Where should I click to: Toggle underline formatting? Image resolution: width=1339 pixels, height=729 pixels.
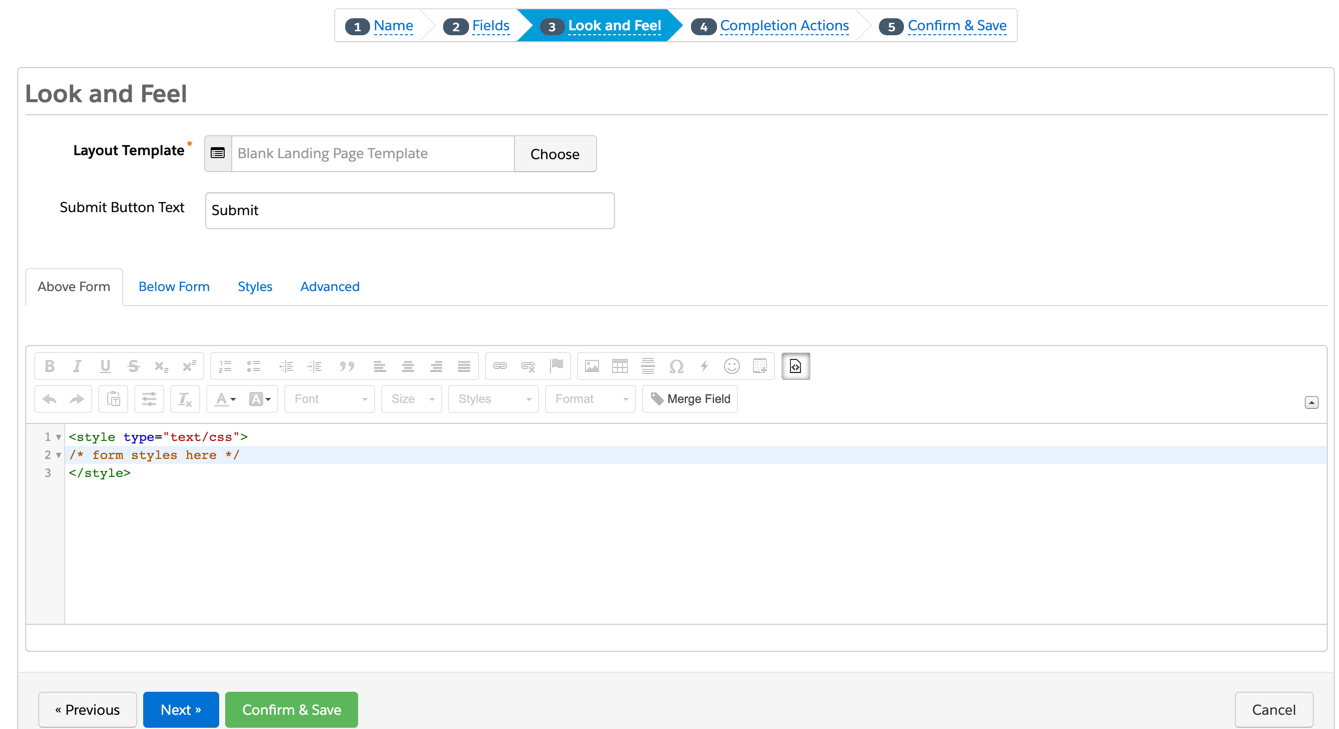[x=105, y=366]
